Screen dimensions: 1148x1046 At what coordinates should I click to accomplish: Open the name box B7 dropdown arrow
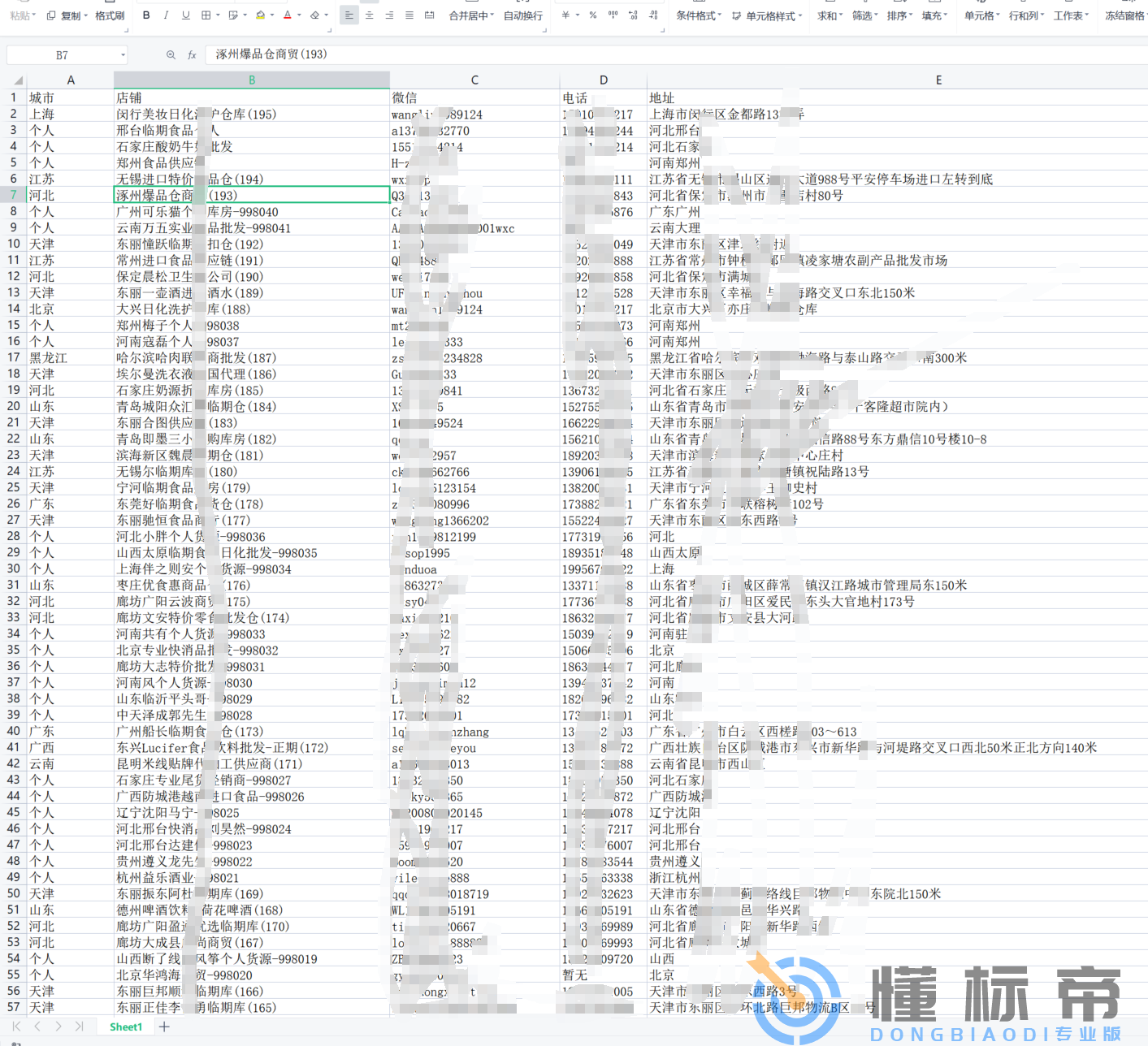pos(123,55)
